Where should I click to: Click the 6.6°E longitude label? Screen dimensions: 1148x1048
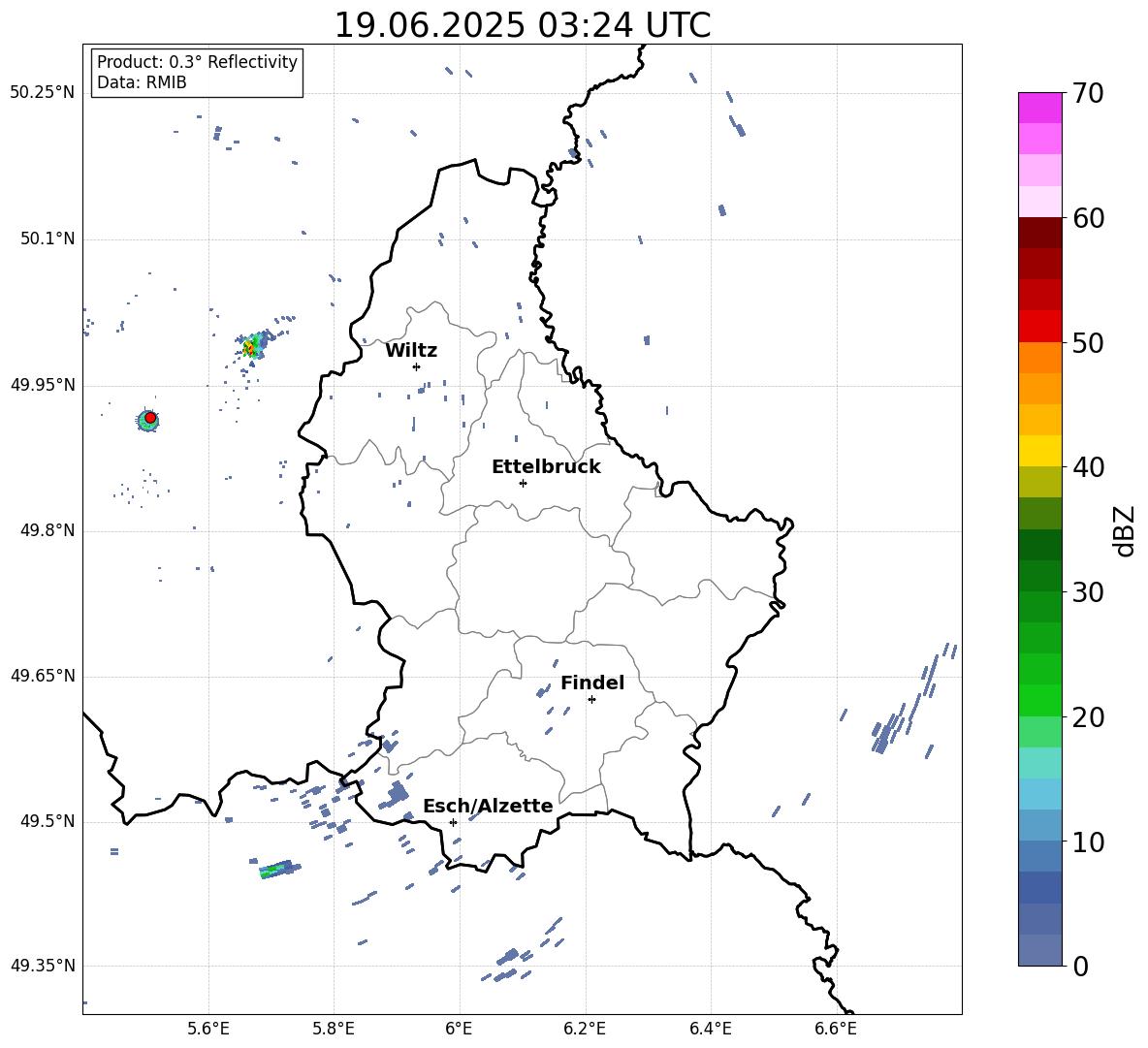[836, 1029]
